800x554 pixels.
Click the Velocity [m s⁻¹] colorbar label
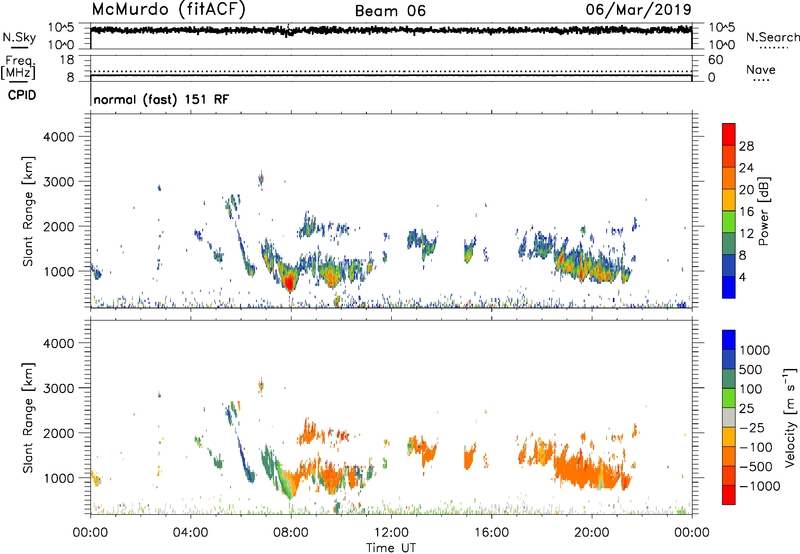pos(790,417)
